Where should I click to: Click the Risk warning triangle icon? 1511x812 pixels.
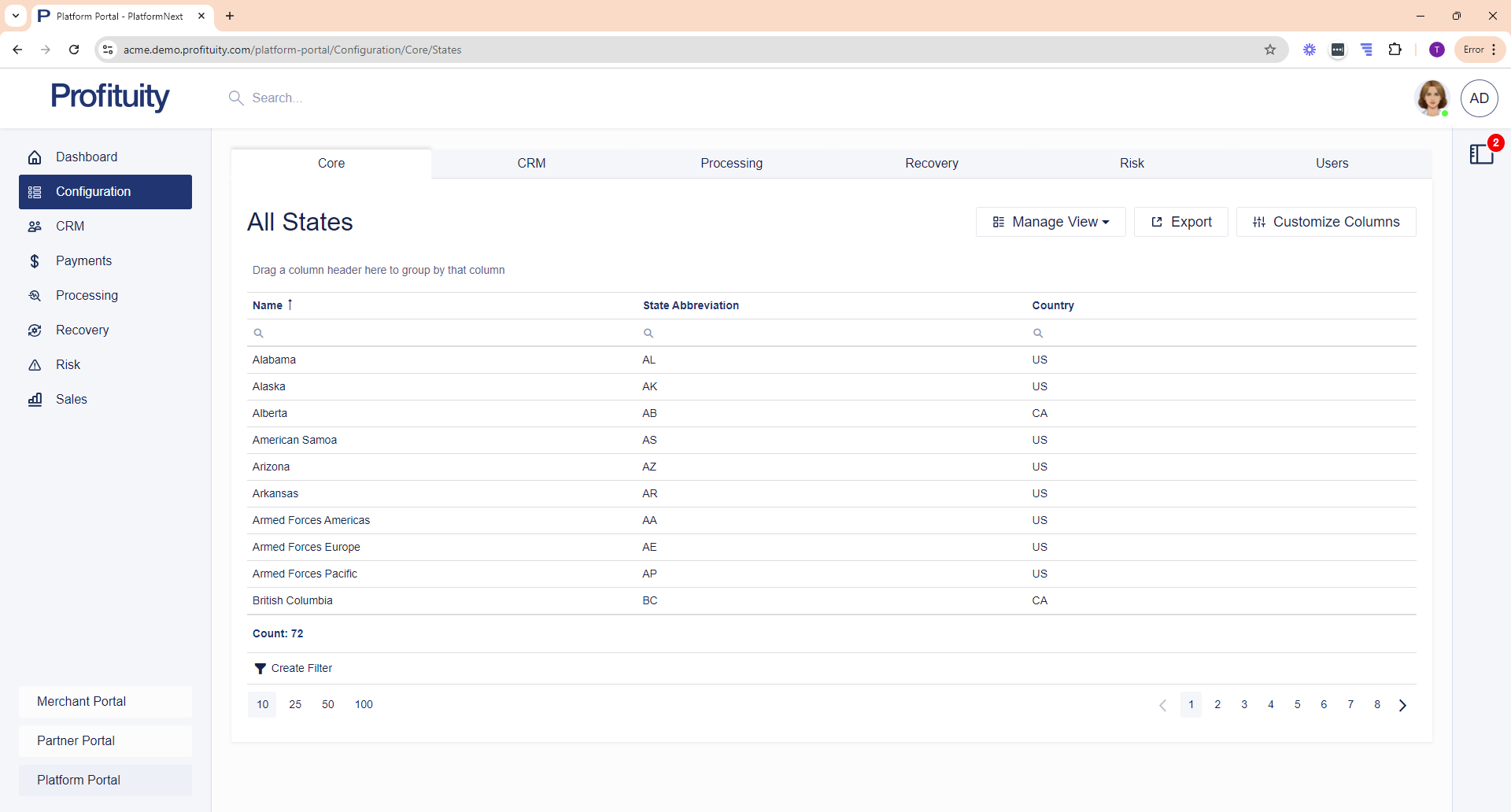[x=35, y=365]
